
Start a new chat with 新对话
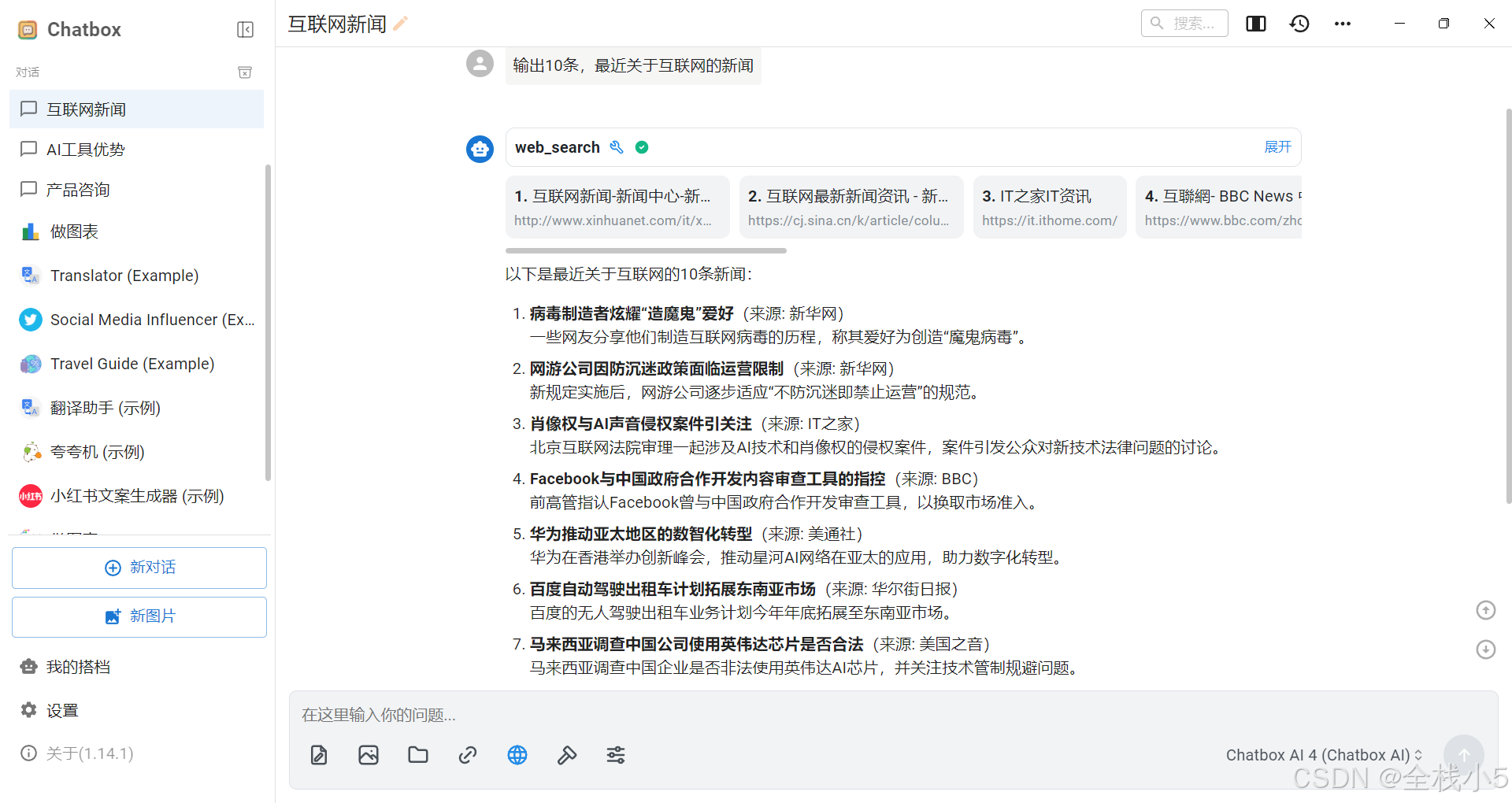coord(139,568)
